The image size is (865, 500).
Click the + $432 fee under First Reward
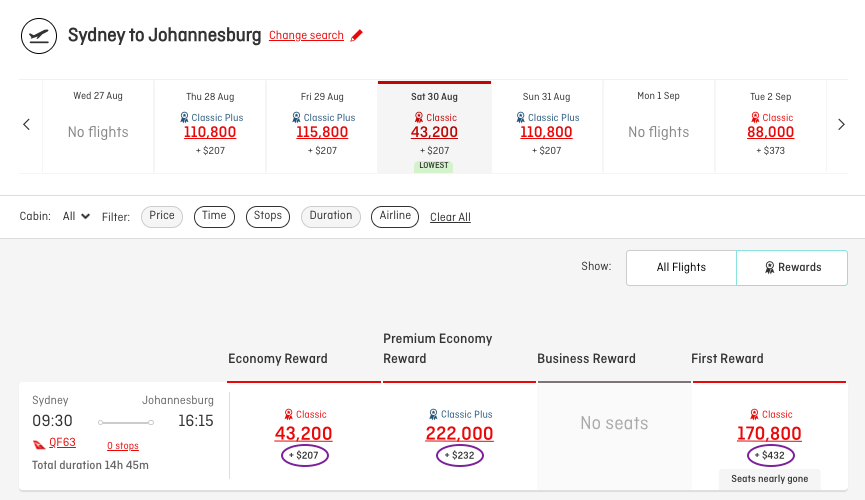(770, 456)
